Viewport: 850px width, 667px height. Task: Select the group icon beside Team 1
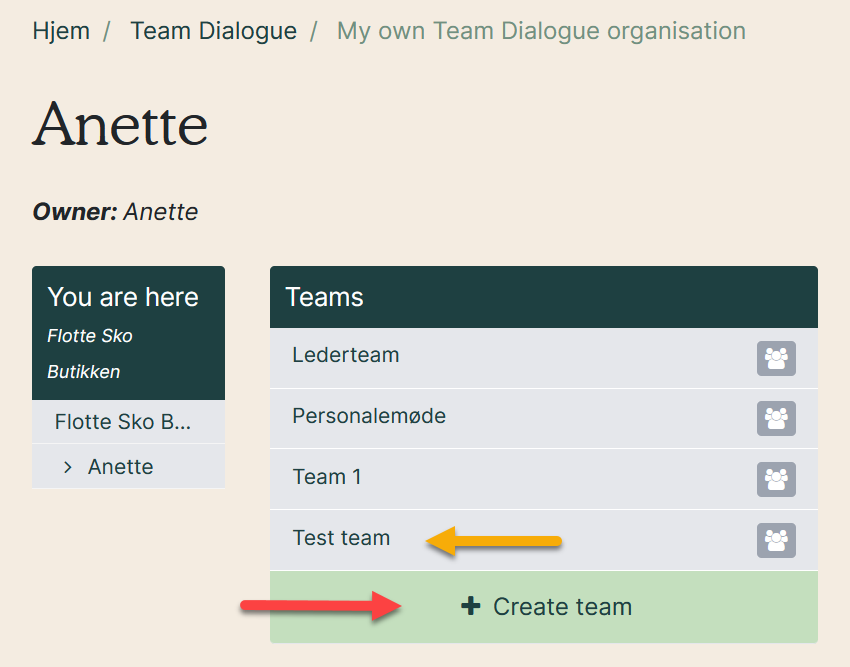pos(777,478)
